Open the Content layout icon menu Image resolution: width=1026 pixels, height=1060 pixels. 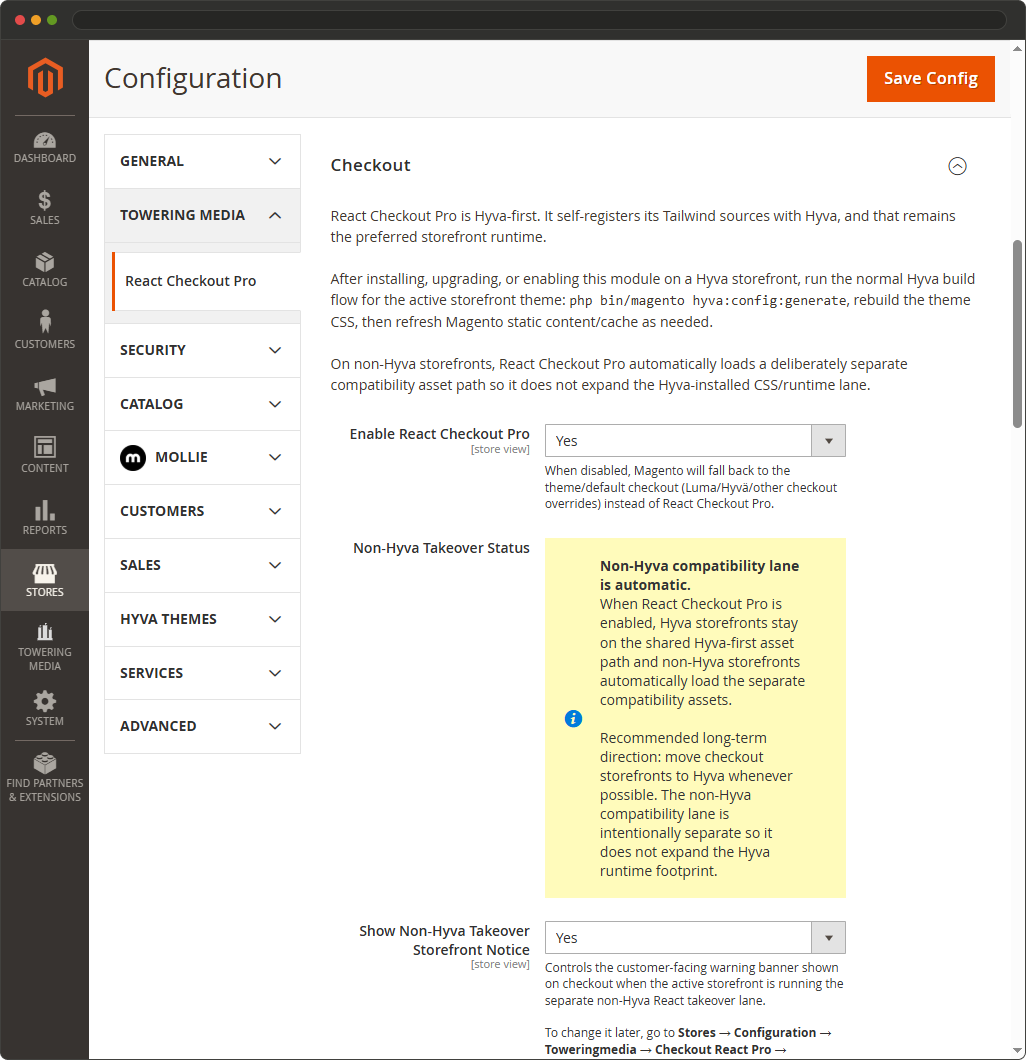pyautogui.click(x=45, y=455)
